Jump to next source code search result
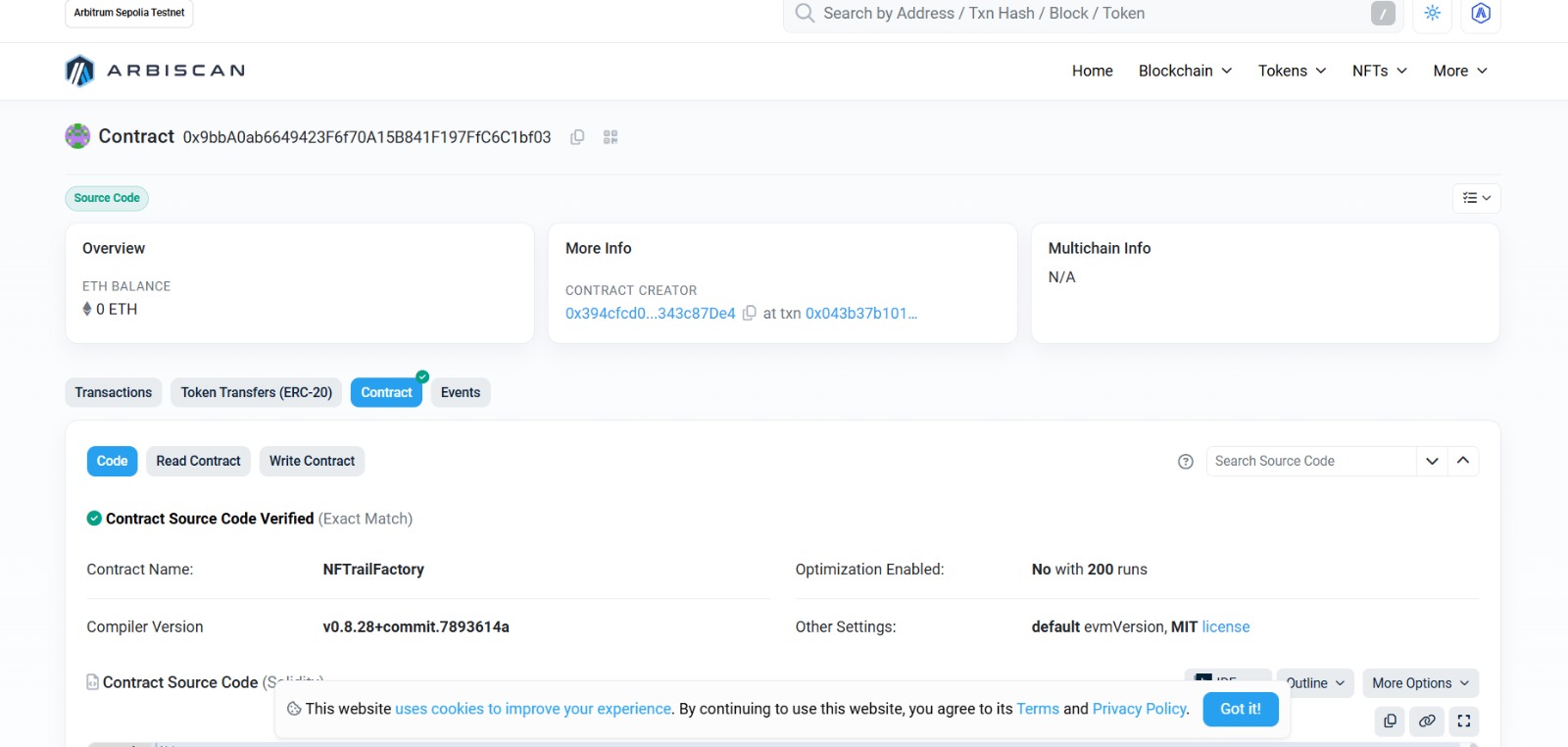 (1432, 461)
